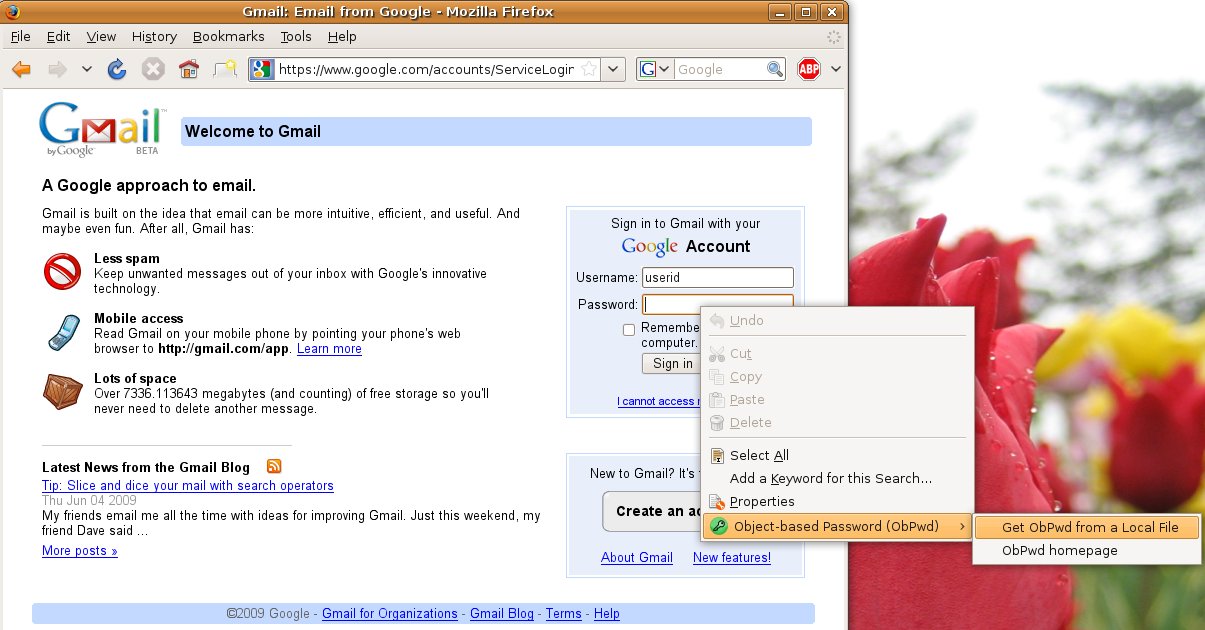The height and width of the screenshot is (630, 1205).
Task: Open the 'I cannot access' account link
Action: tap(659, 401)
